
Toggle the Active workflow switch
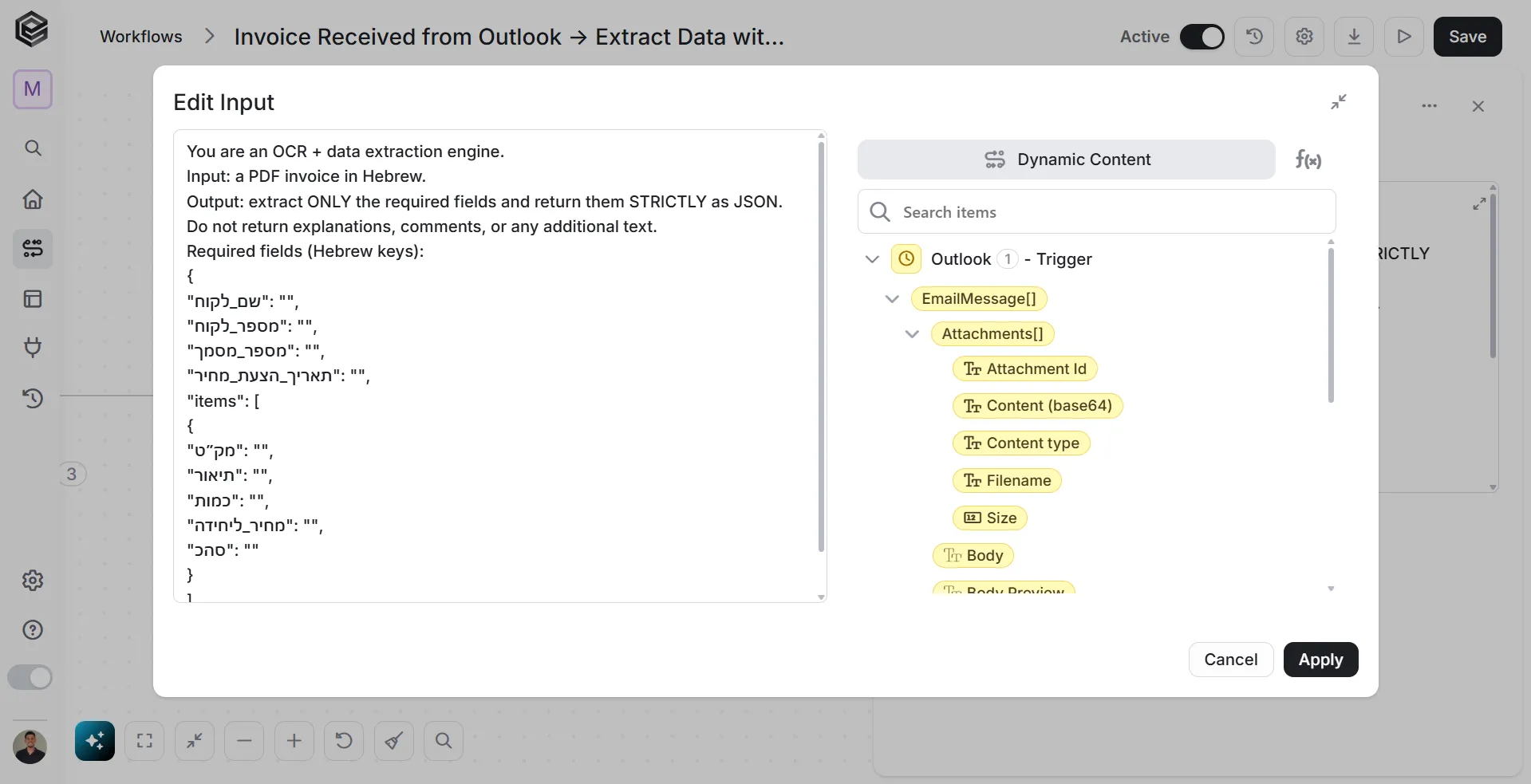pos(1202,37)
